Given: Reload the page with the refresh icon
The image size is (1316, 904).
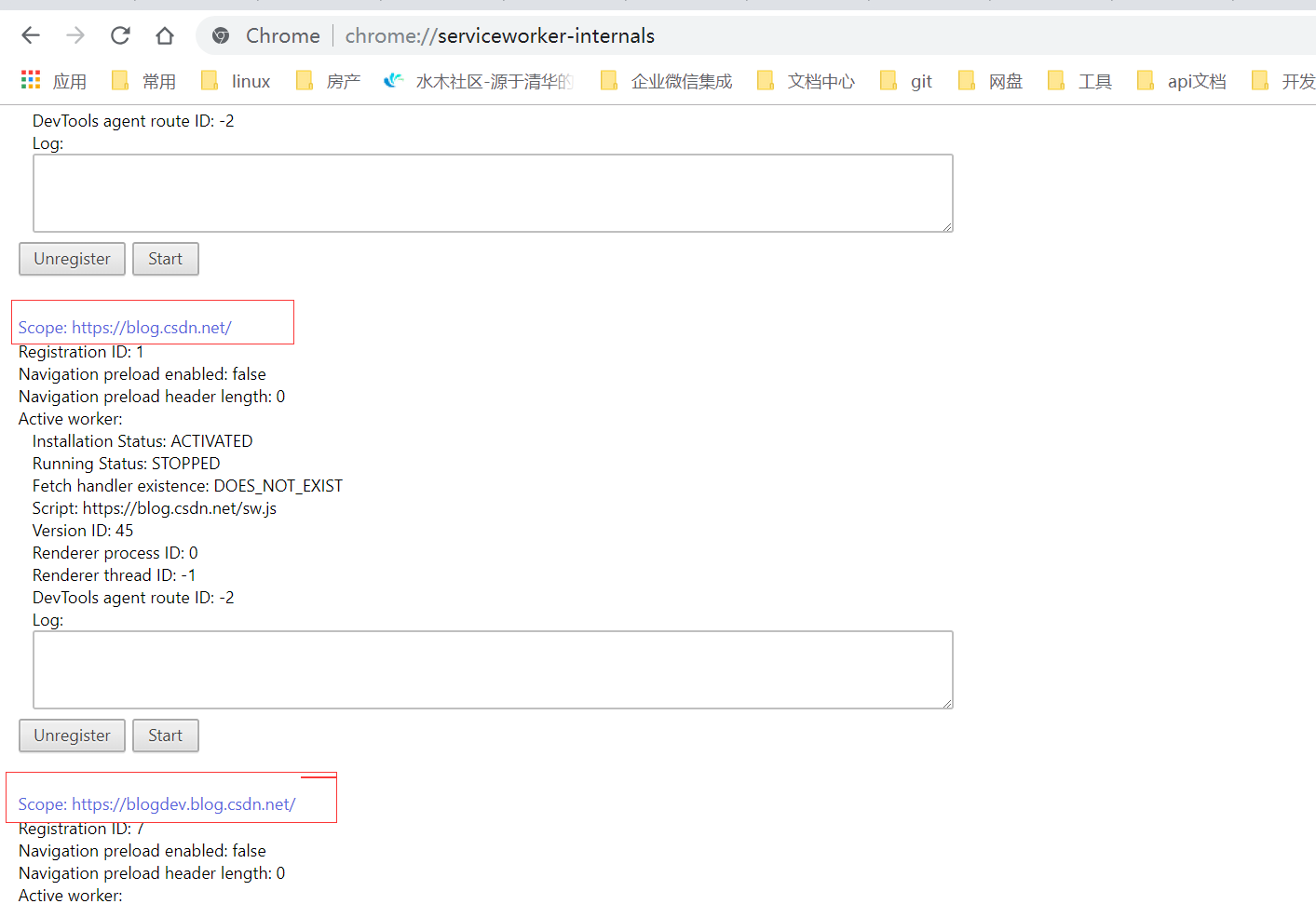Looking at the screenshot, I should pos(120,35).
